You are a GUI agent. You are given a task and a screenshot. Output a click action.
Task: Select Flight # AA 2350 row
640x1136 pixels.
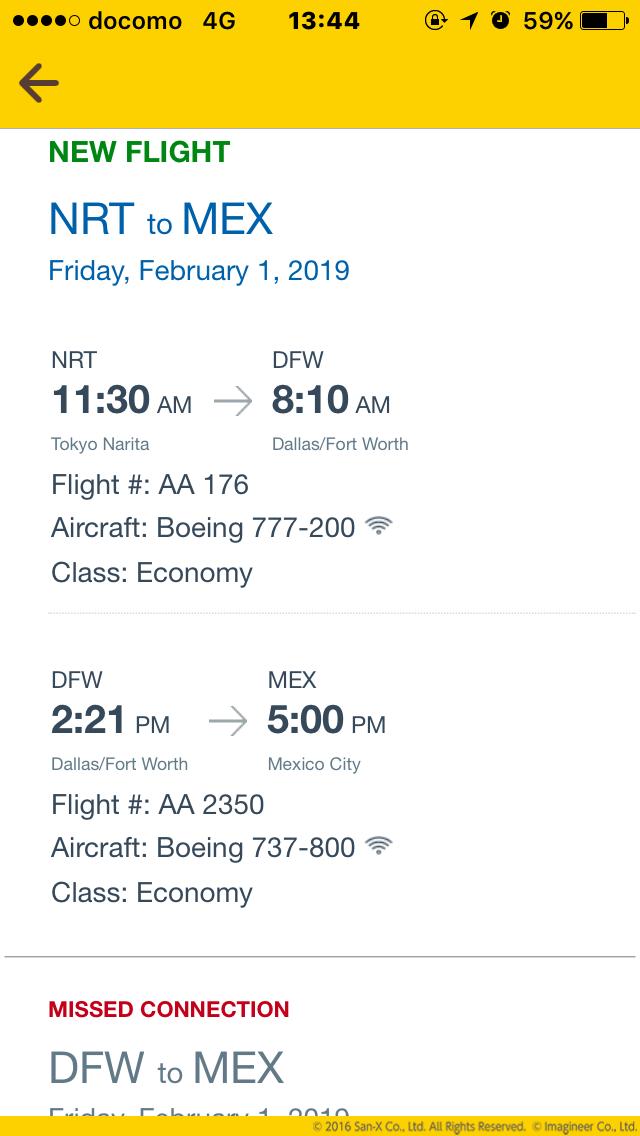(158, 805)
